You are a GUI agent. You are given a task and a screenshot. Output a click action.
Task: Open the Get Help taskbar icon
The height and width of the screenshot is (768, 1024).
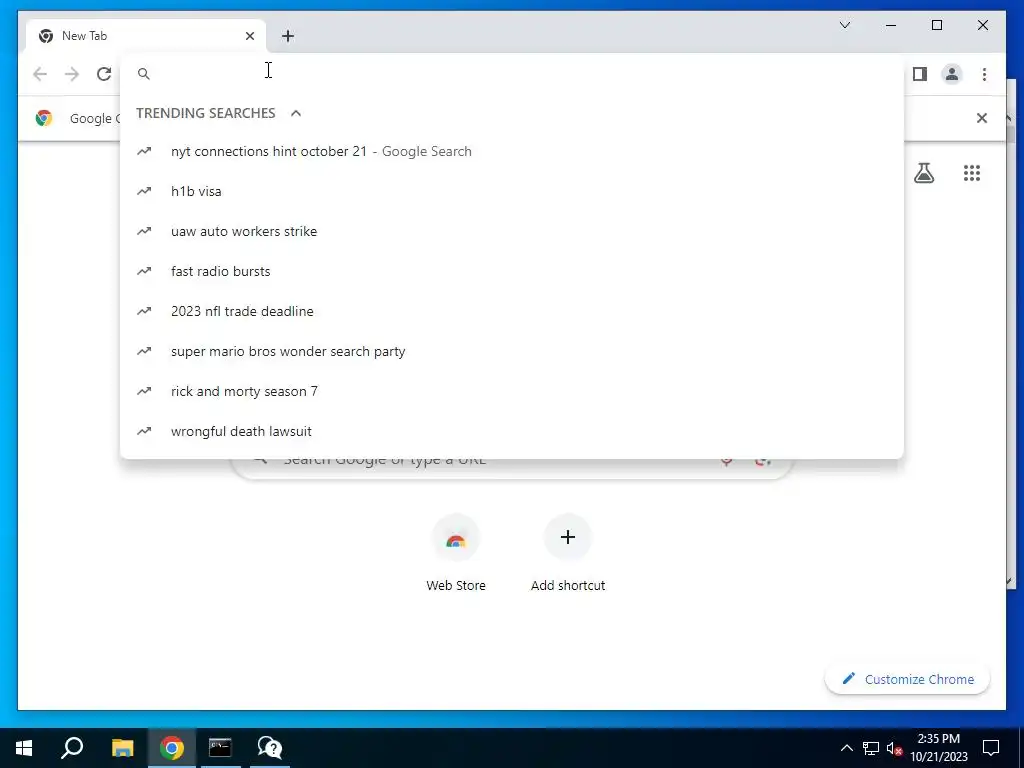point(269,748)
